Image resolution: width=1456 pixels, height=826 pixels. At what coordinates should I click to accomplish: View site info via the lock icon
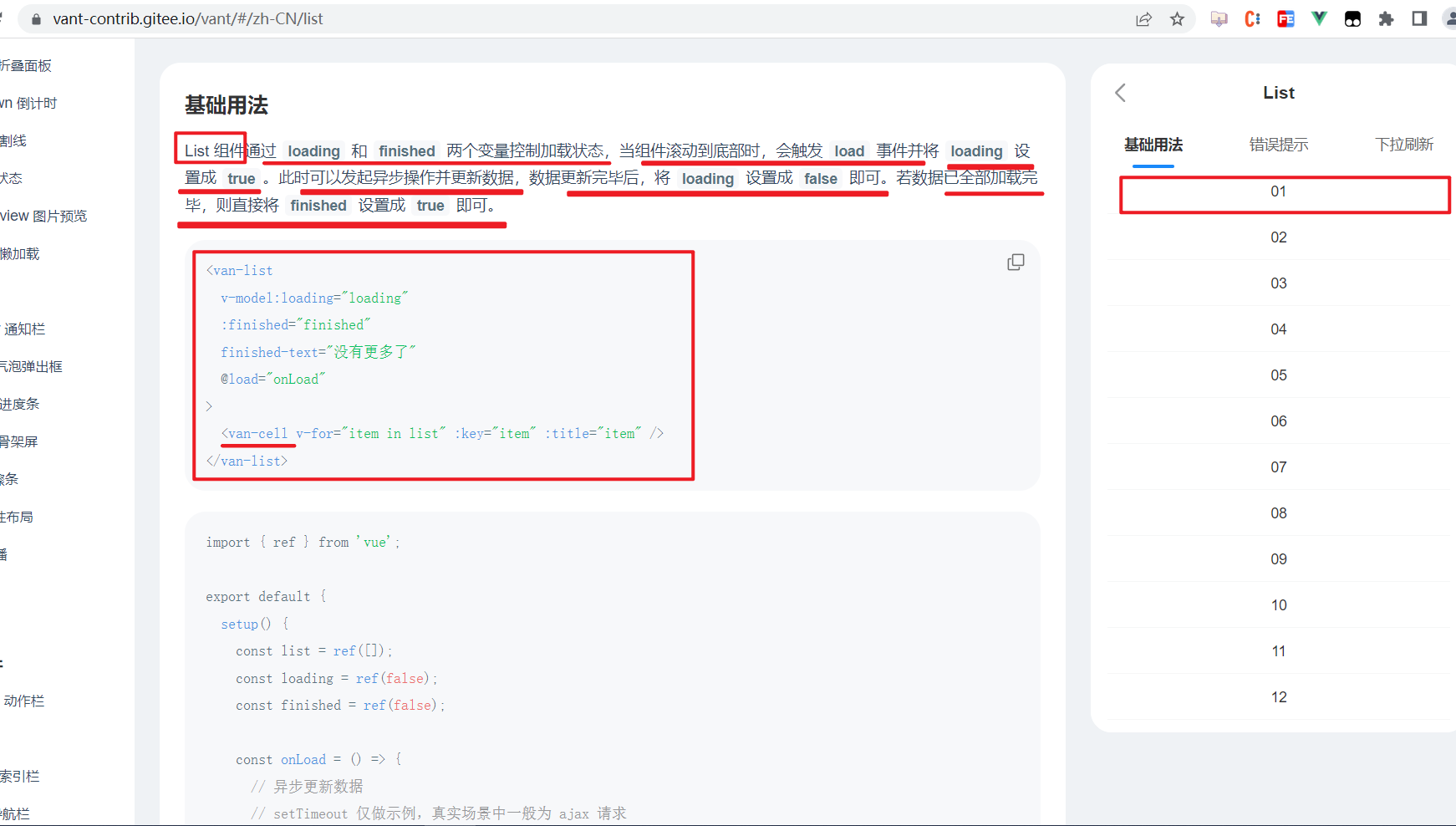click(x=36, y=18)
